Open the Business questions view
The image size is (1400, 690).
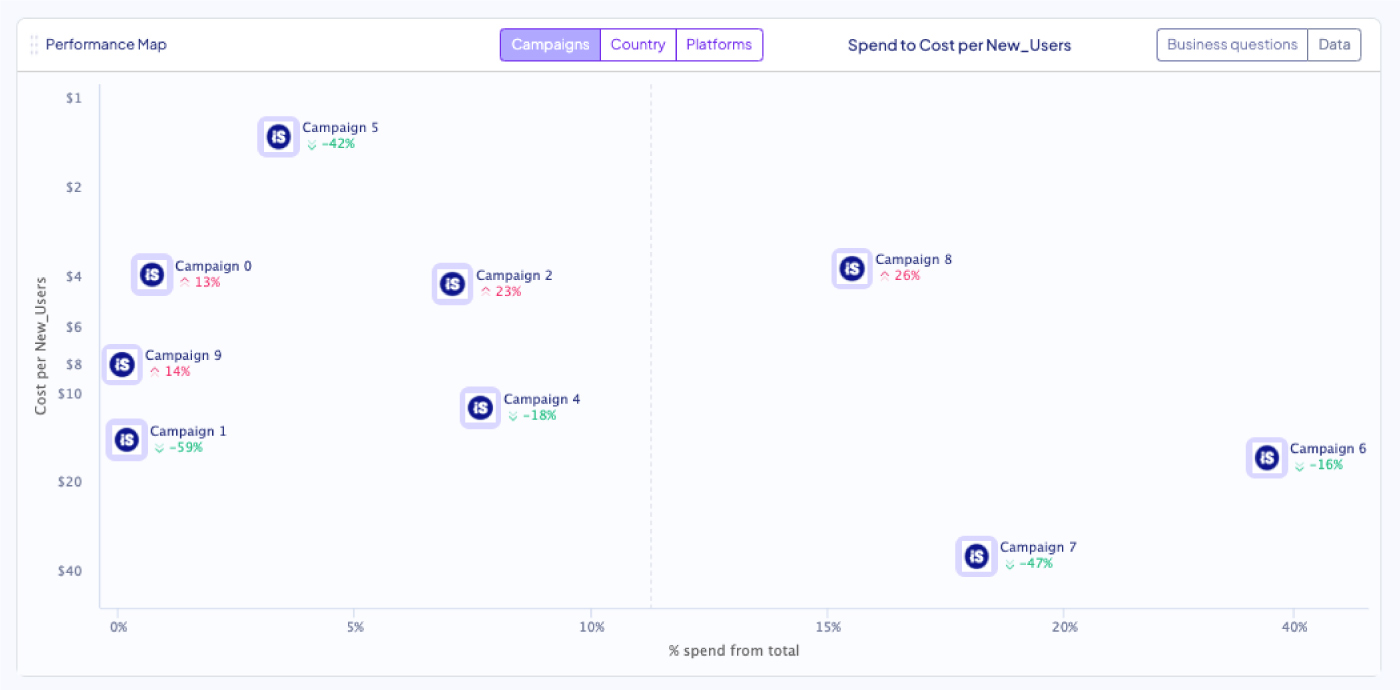tap(1232, 45)
